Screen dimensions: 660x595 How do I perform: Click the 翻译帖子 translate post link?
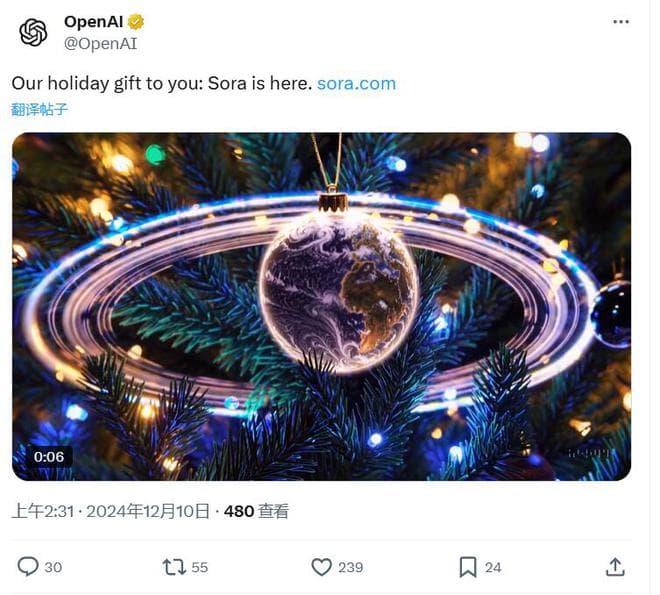point(40,109)
